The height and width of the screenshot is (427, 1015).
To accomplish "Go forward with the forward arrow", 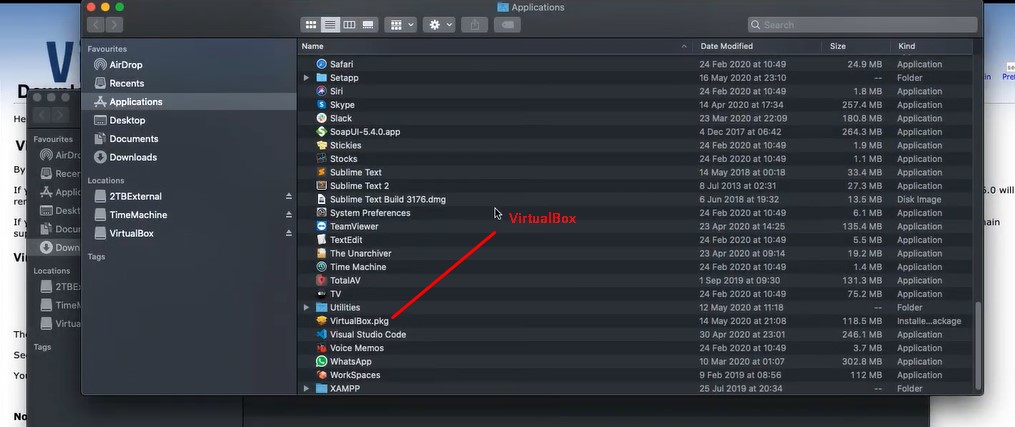I will click(114, 25).
